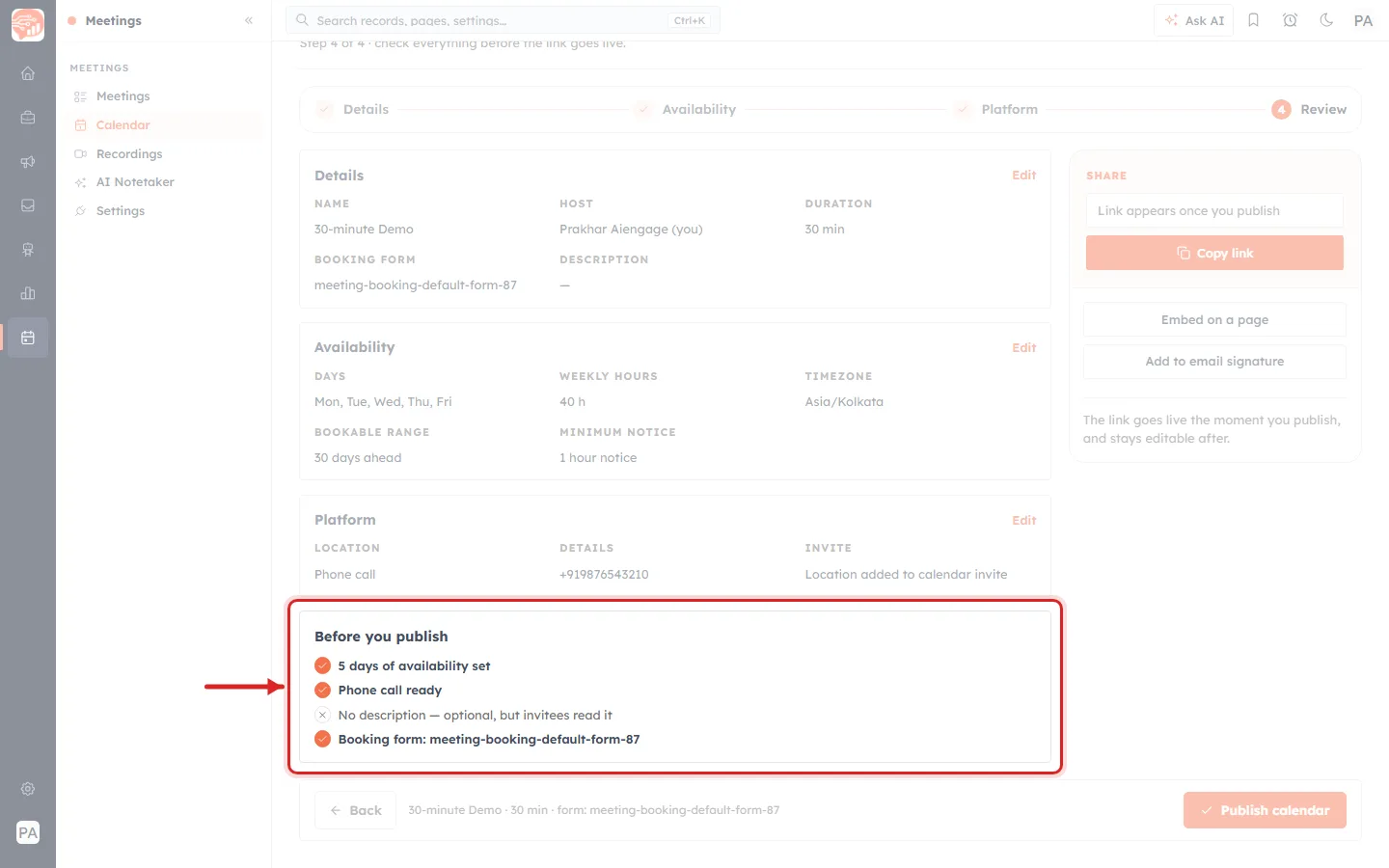
Task: Click the Asia/Kolkata timezone value
Action: [x=844, y=402]
